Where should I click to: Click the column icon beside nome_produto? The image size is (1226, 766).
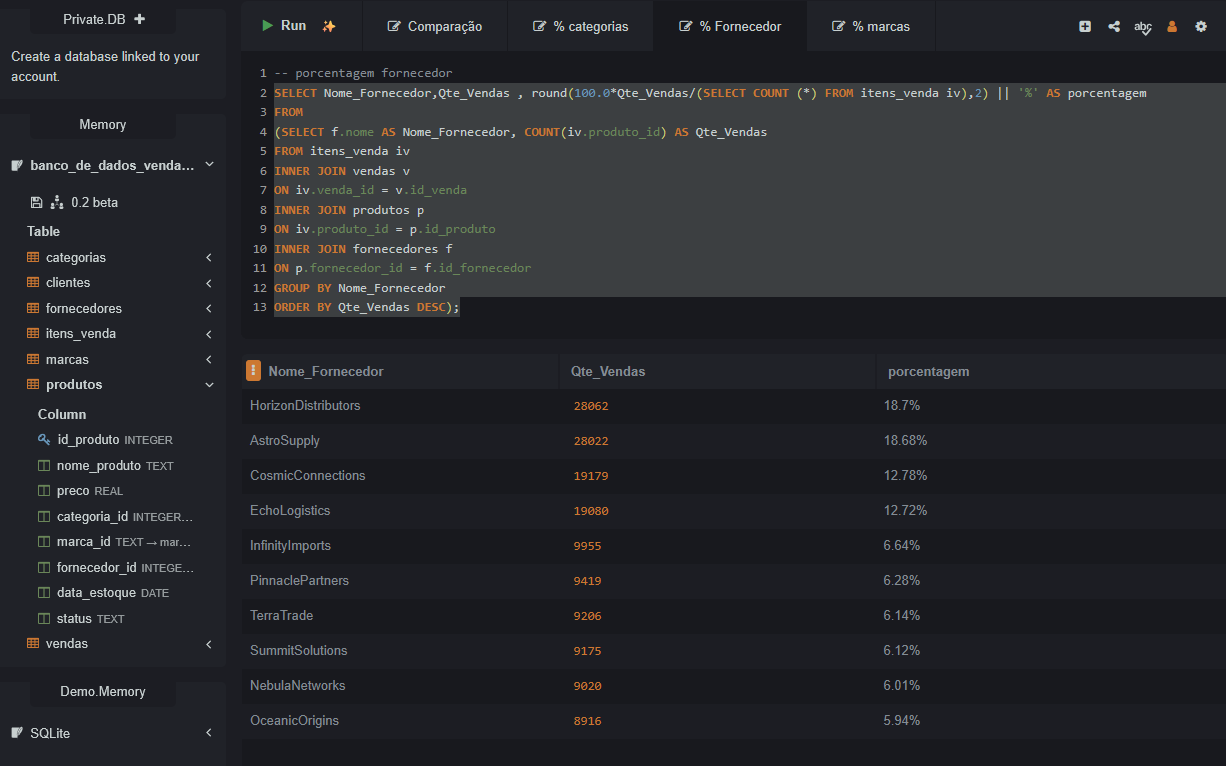point(44,466)
